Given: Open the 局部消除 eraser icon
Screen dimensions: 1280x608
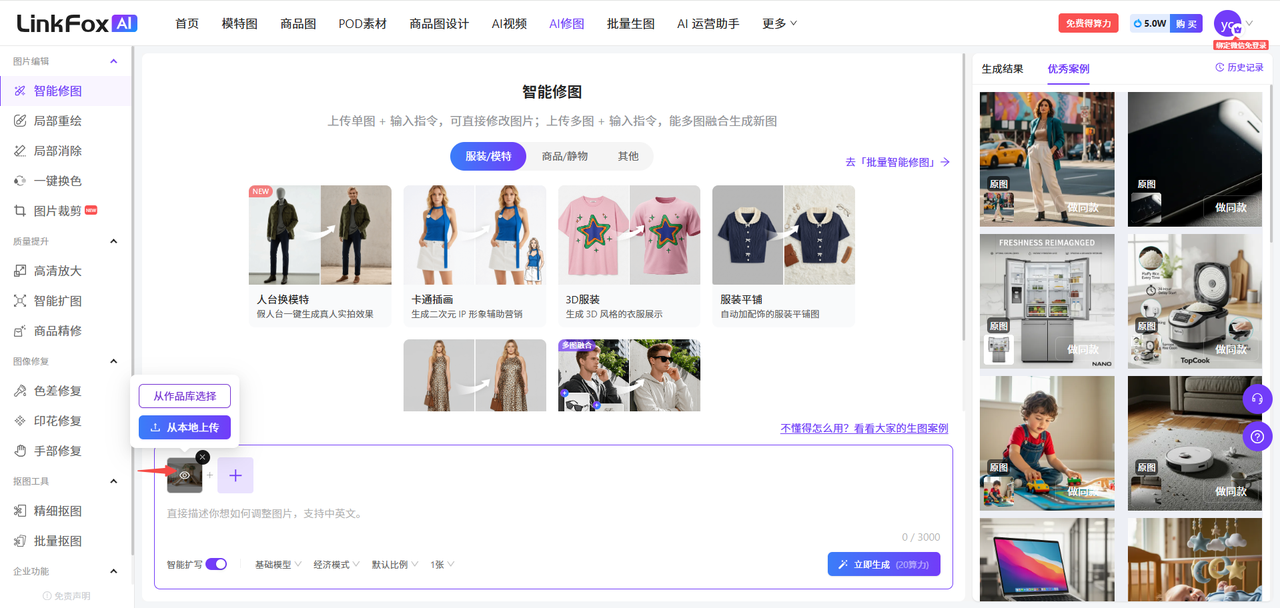Looking at the screenshot, I should pyautogui.click(x=20, y=151).
